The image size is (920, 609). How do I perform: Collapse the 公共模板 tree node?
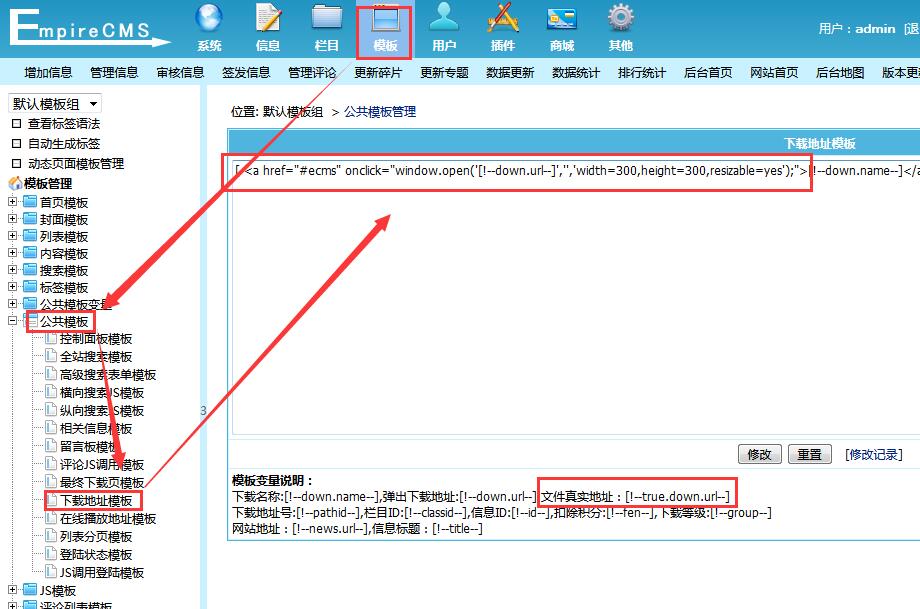click(x=13, y=322)
